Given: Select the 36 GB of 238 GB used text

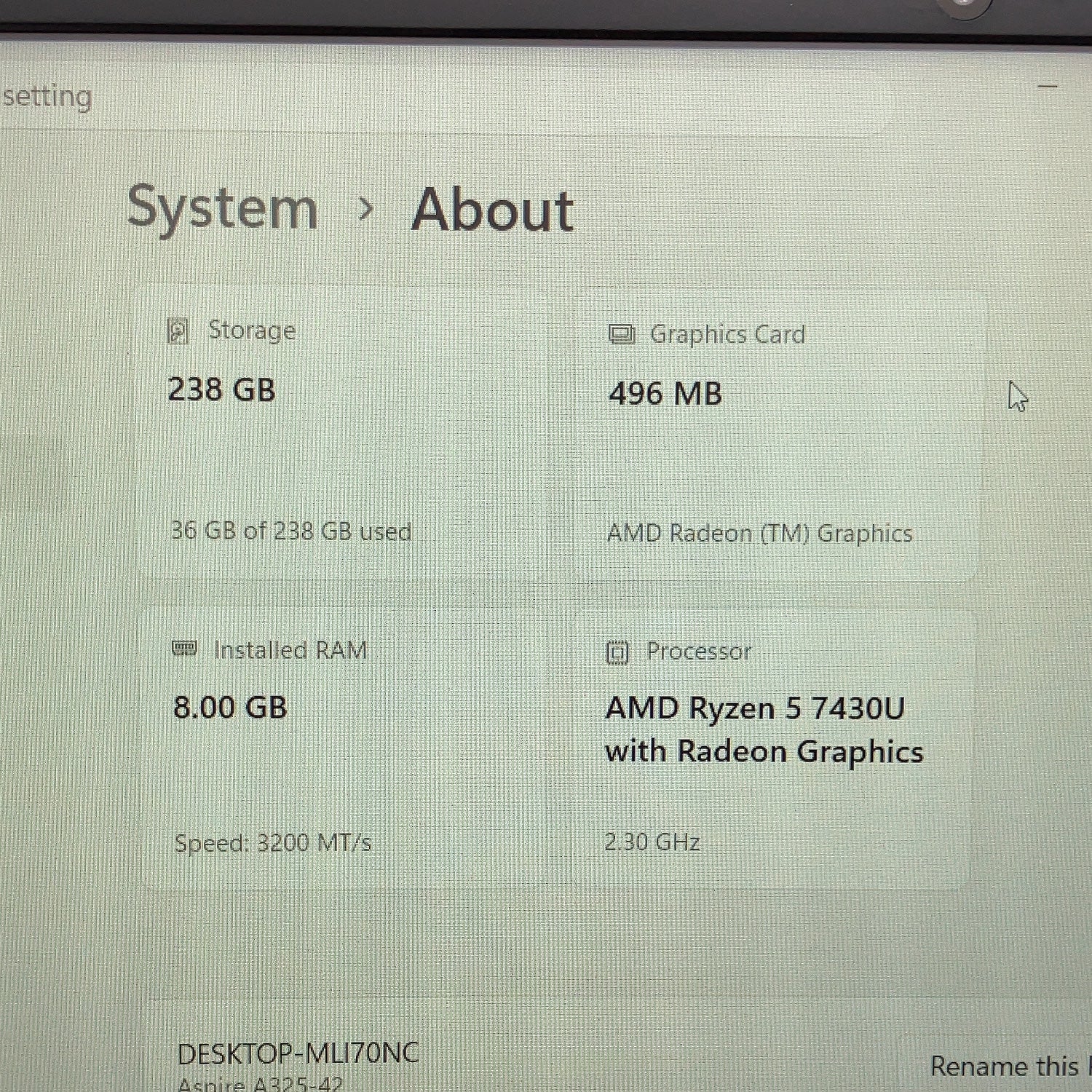Looking at the screenshot, I should 291,531.
